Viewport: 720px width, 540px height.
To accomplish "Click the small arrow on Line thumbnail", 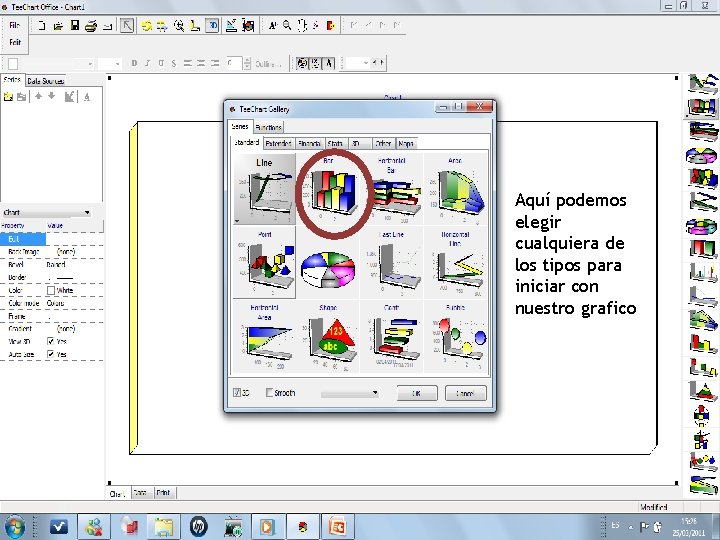I will [237, 221].
